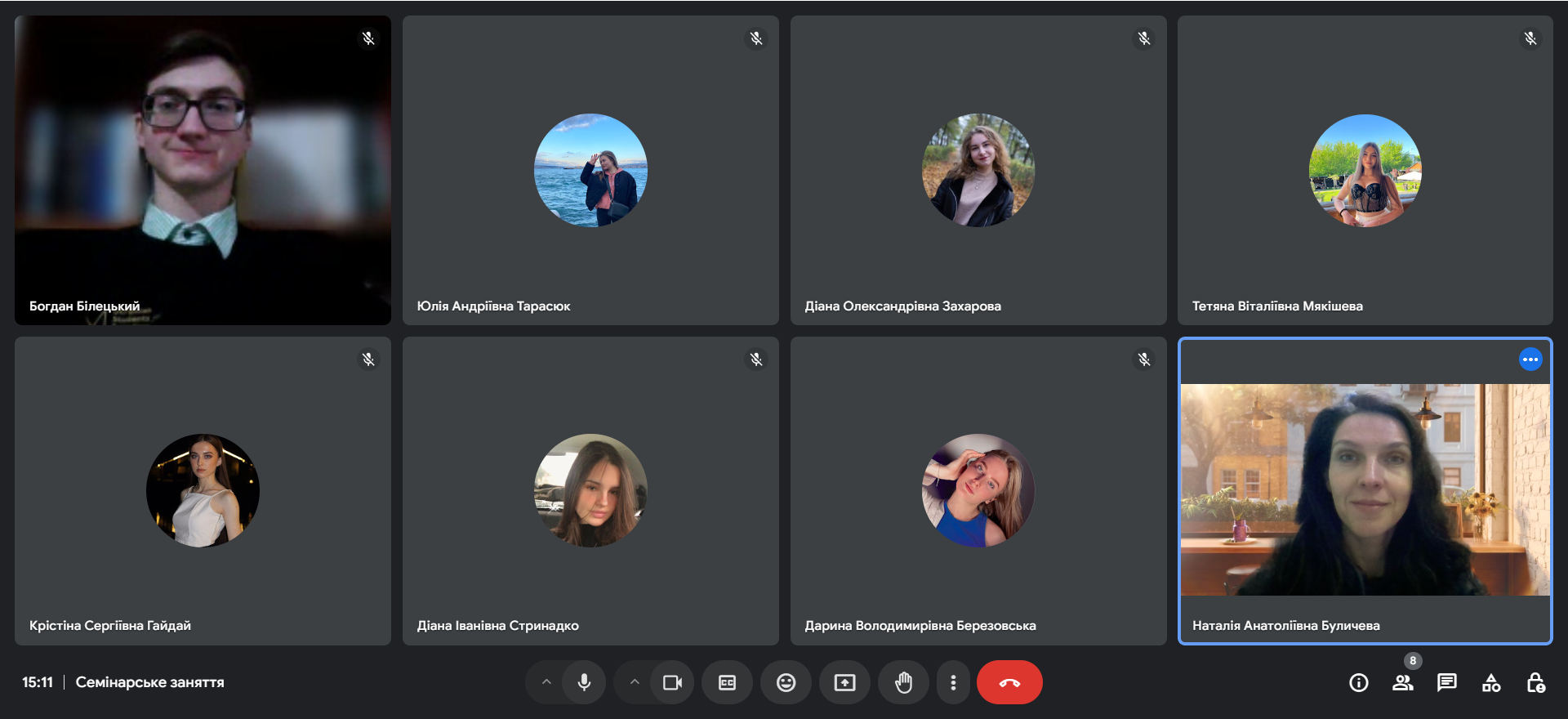1568x719 pixels.
Task: Click the Семінарське заняття meeting title
Action: point(149,682)
